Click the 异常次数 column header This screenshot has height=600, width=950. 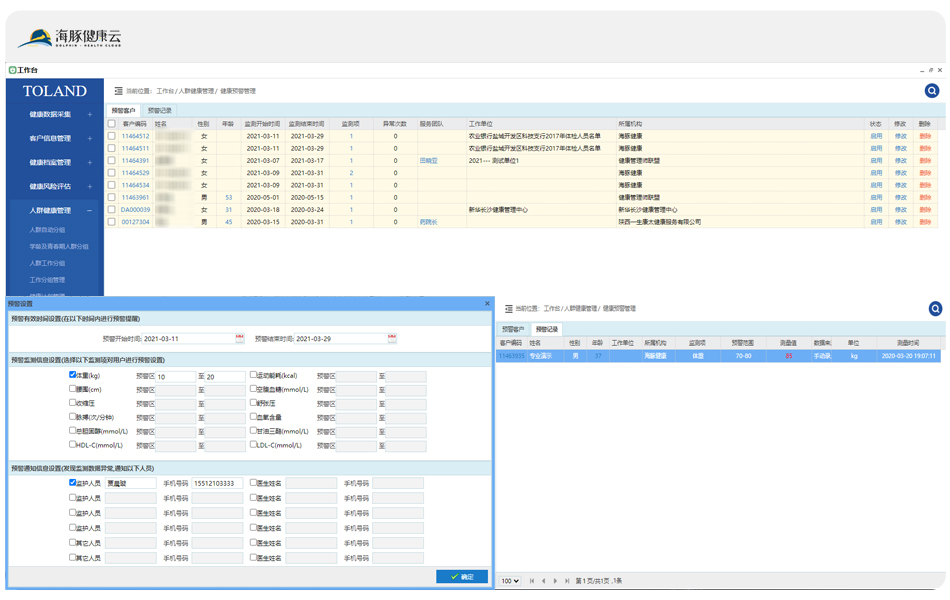pos(395,124)
